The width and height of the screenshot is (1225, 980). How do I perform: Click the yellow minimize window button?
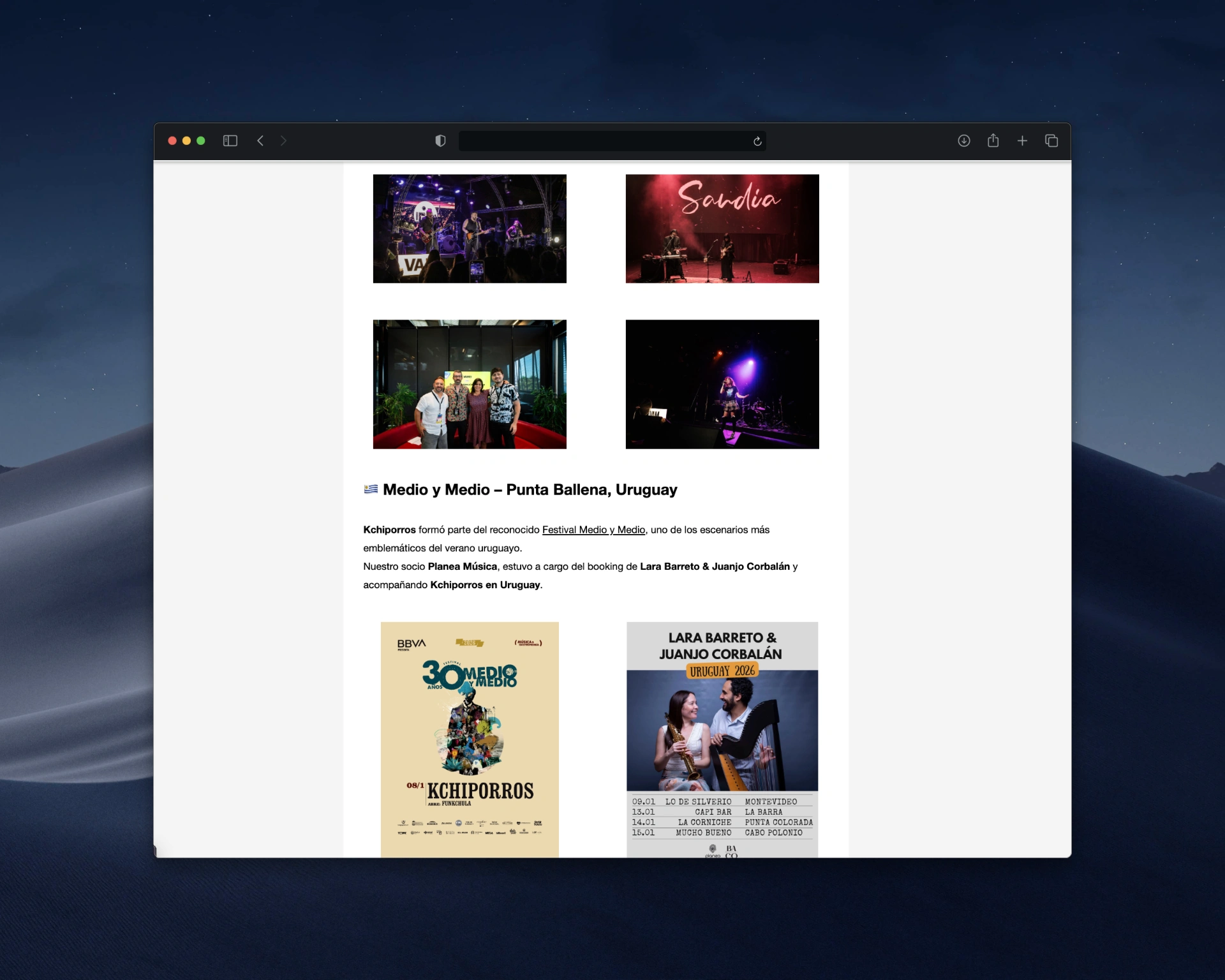click(186, 140)
